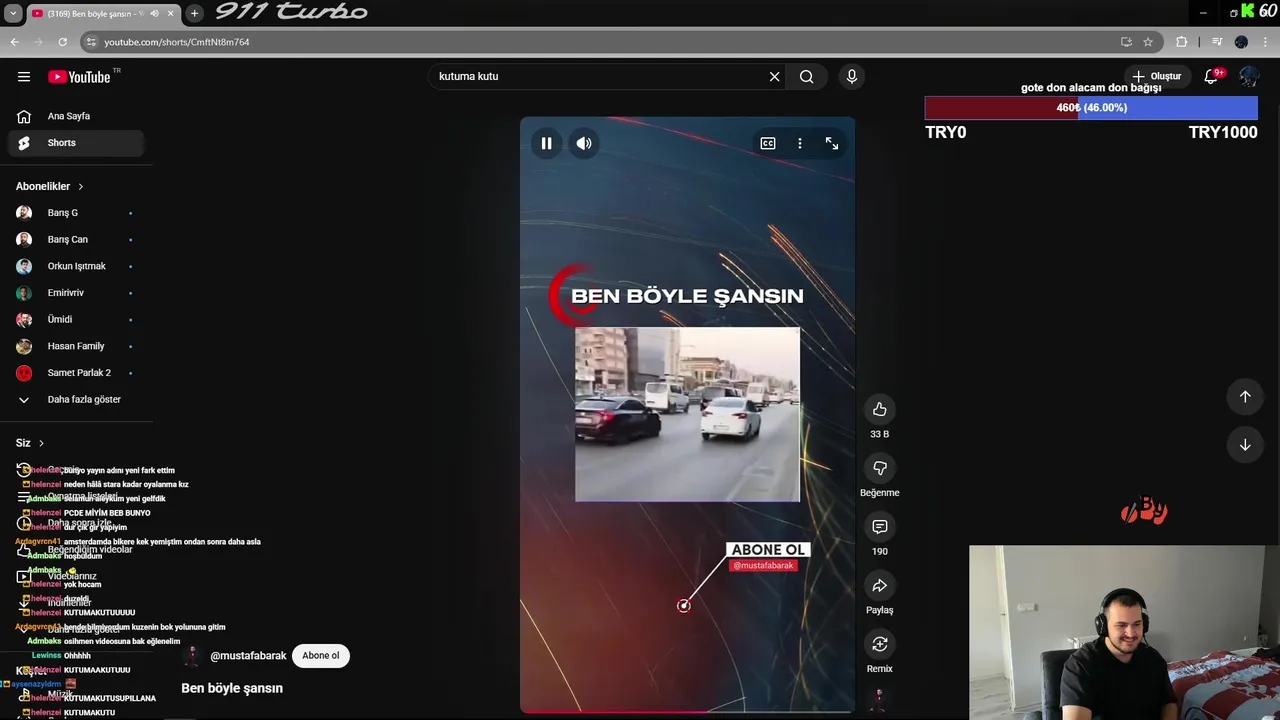1280x720 pixels.
Task: Dislike the Short (Beğenme)
Action: tap(879, 468)
